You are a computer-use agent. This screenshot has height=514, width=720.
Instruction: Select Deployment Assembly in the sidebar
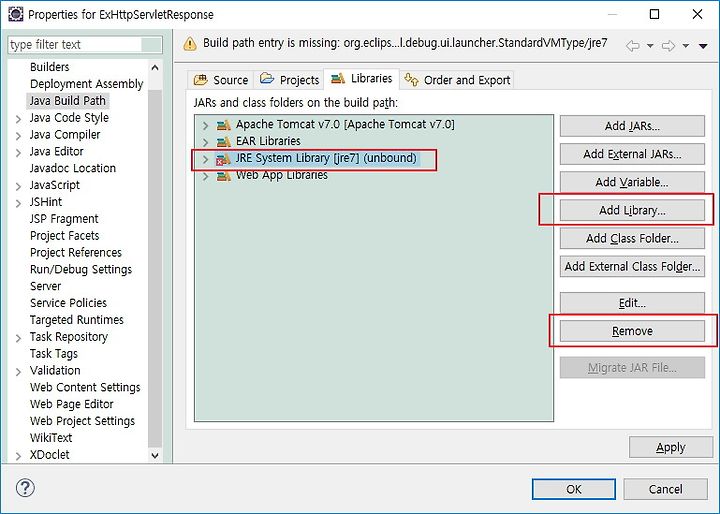pos(86,84)
